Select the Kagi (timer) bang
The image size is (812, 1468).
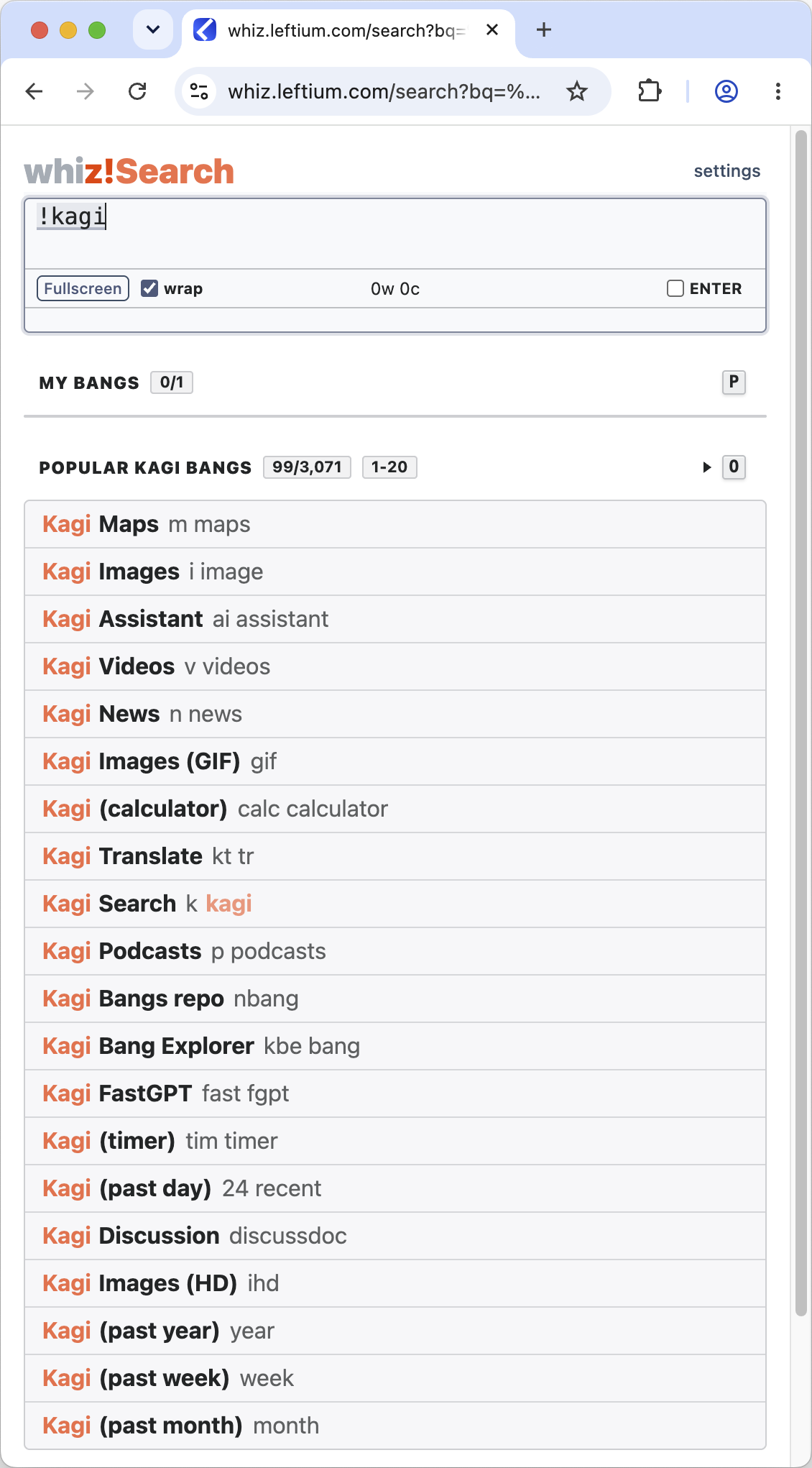pyautogui.click(x=395, y=1141)
